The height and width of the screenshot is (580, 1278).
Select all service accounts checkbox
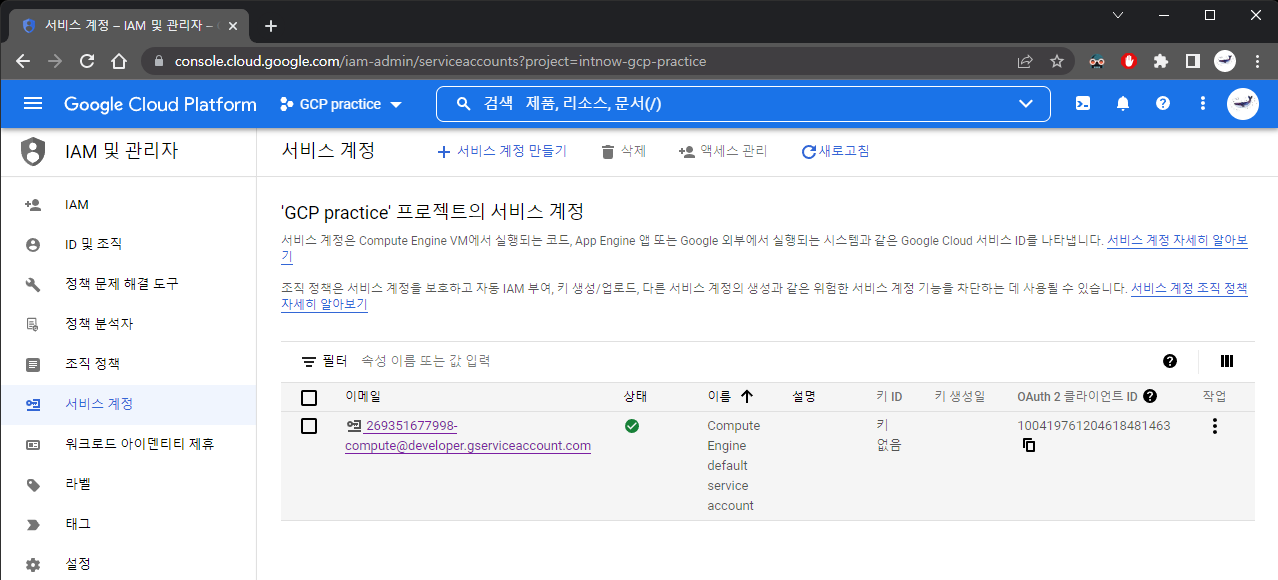(x=309, y=397)
